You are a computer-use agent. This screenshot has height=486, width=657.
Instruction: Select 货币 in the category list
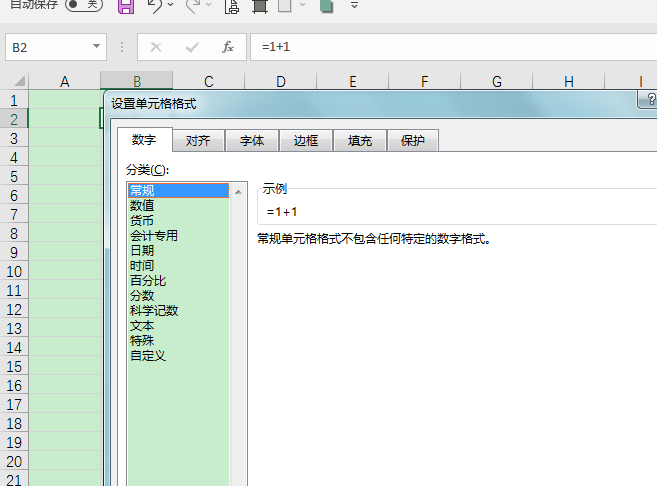[x=178, y=221]
